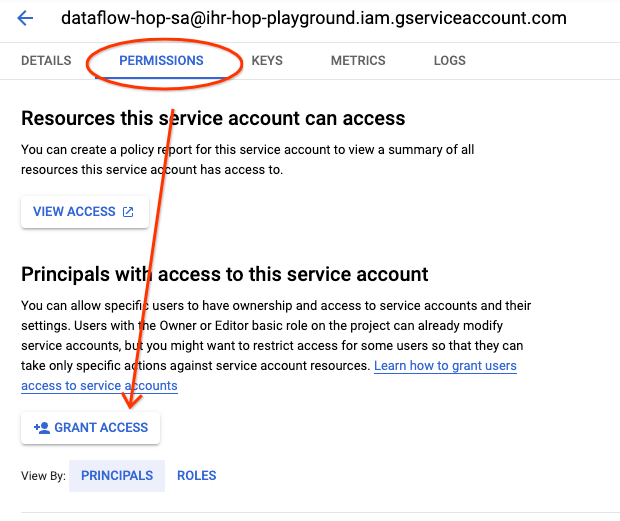The width and height of the screenshot is (620, 521).
Task: Click the external link icon beside View Access
Action: tap(128, 212)
